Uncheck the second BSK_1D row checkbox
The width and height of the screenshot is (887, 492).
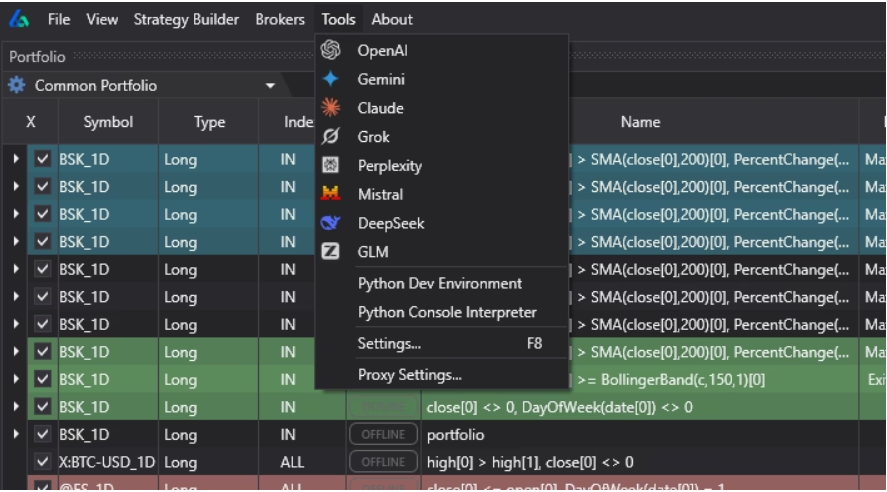pyautogui.click(x=42, y=187)
